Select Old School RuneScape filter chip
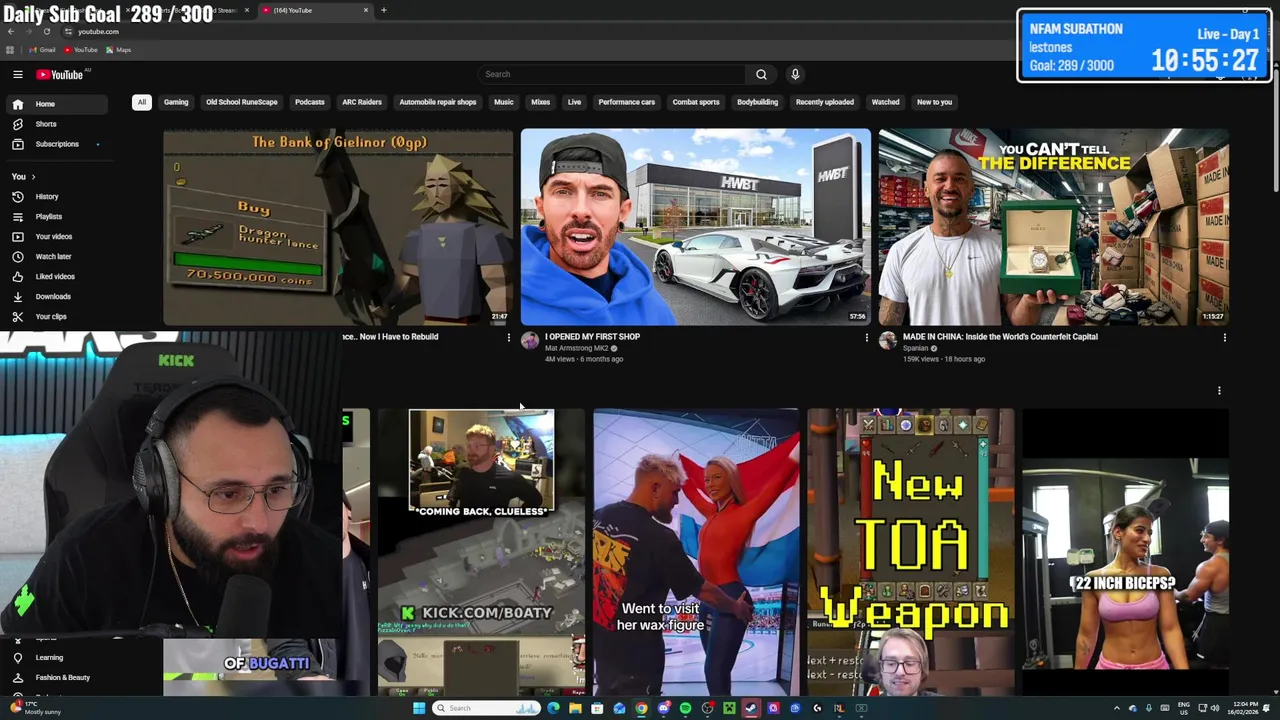1280x720 pixels. click(x=242, y=102)
